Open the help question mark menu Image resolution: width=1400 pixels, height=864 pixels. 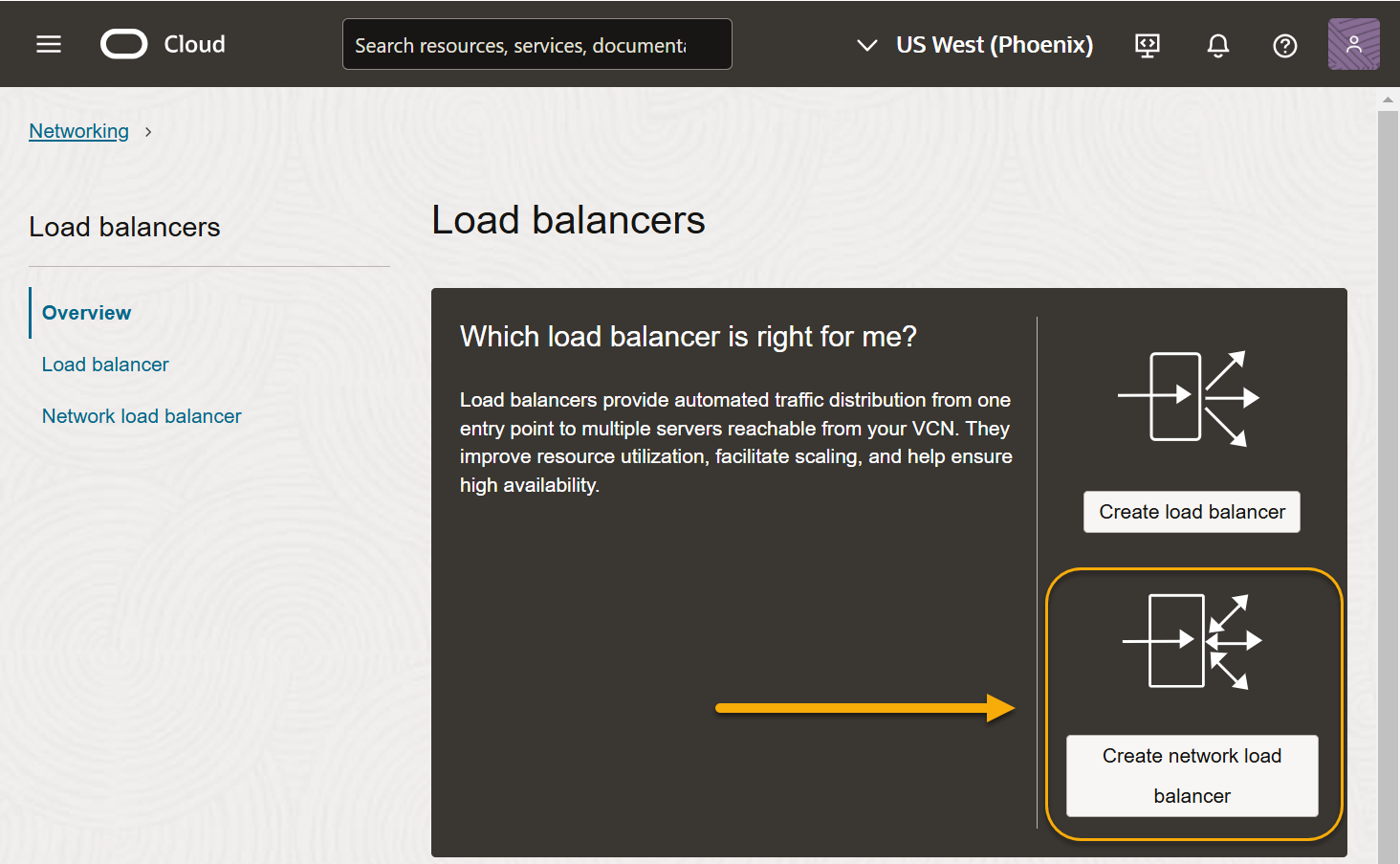(1284, 45)
